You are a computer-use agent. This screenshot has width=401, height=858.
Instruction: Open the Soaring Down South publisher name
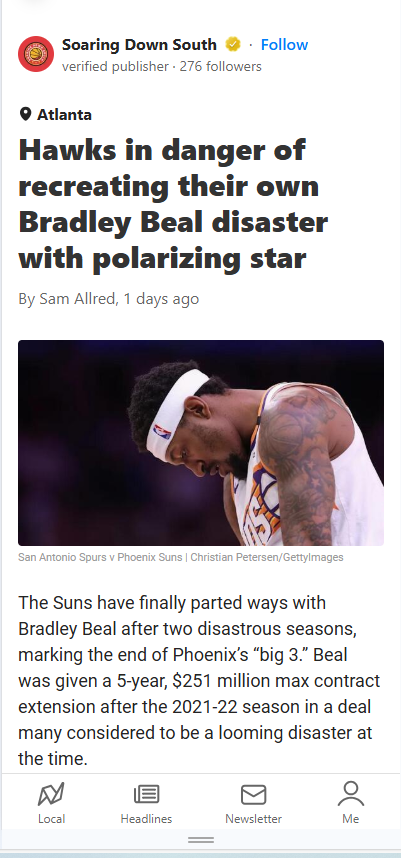[x=139, y=45]
